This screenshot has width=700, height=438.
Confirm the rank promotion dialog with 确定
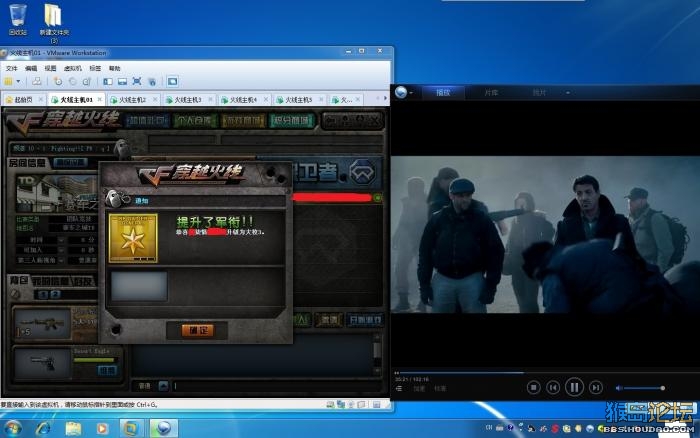point(197,330)
